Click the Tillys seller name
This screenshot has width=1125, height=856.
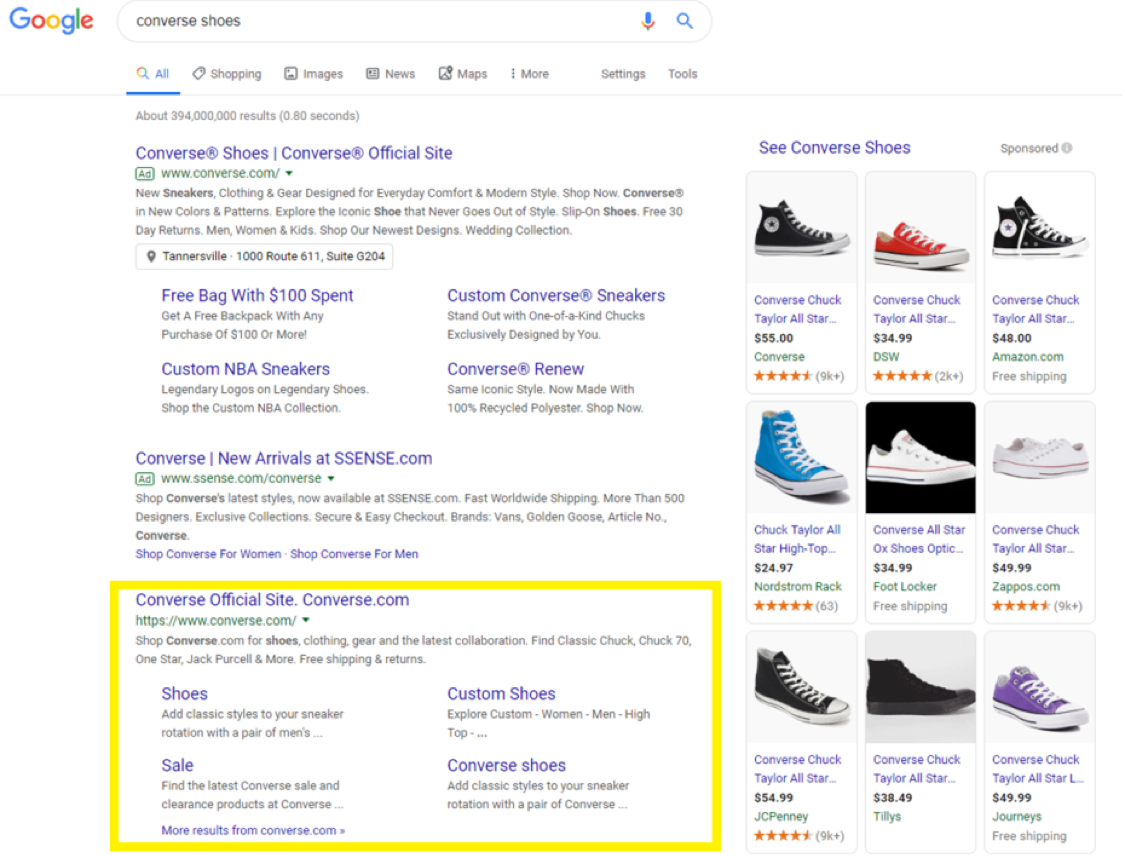tap(887, 817)
